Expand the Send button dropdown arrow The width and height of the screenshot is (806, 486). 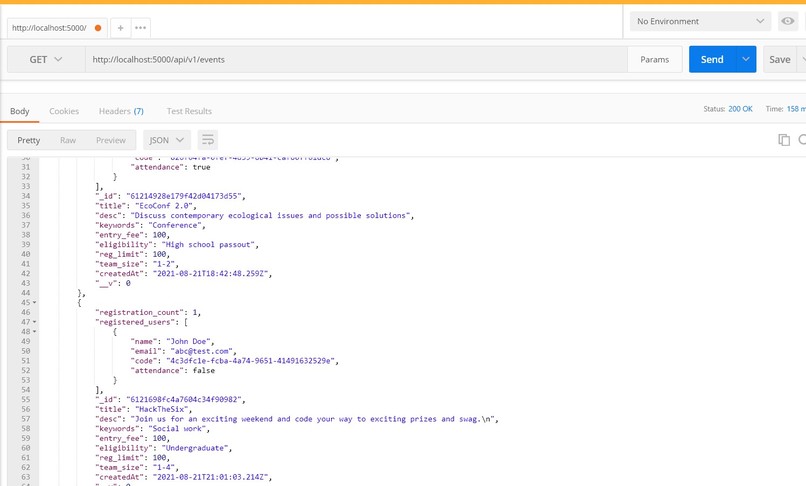[x=746, y=59]
